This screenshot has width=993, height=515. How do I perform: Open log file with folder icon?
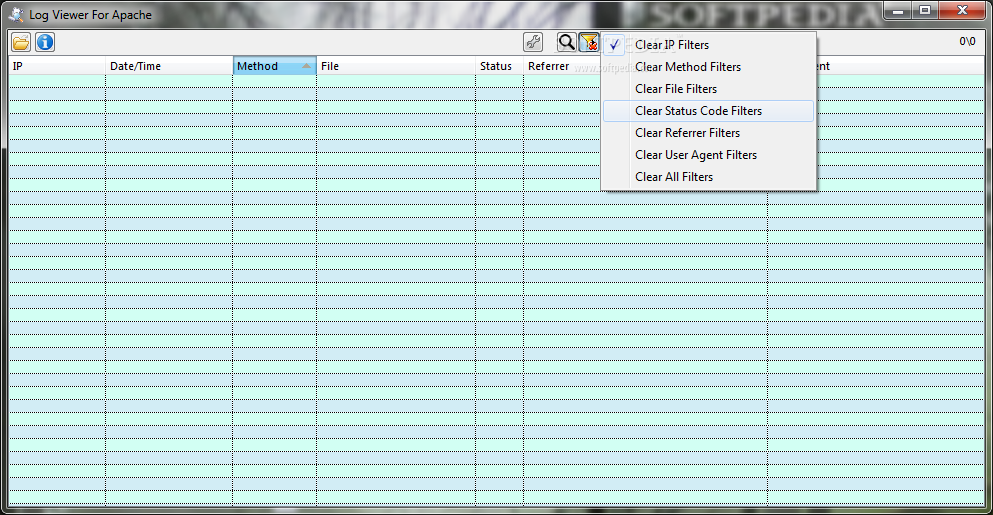coord(21,42)
